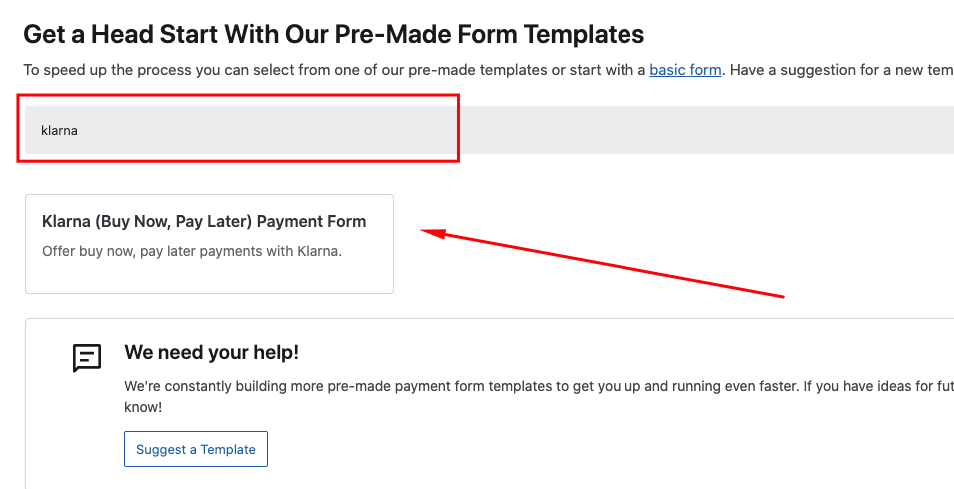Click the We need your help heading
Image resolution: width=954 pixels, height=489 pixels.
211,352
